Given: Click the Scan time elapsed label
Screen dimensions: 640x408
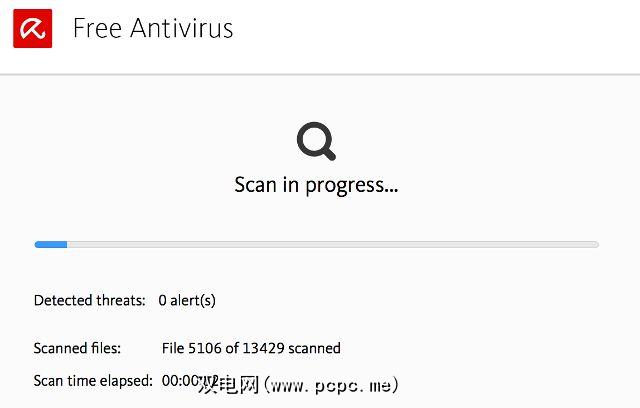Looking at the screenshot, I should 93,380.
